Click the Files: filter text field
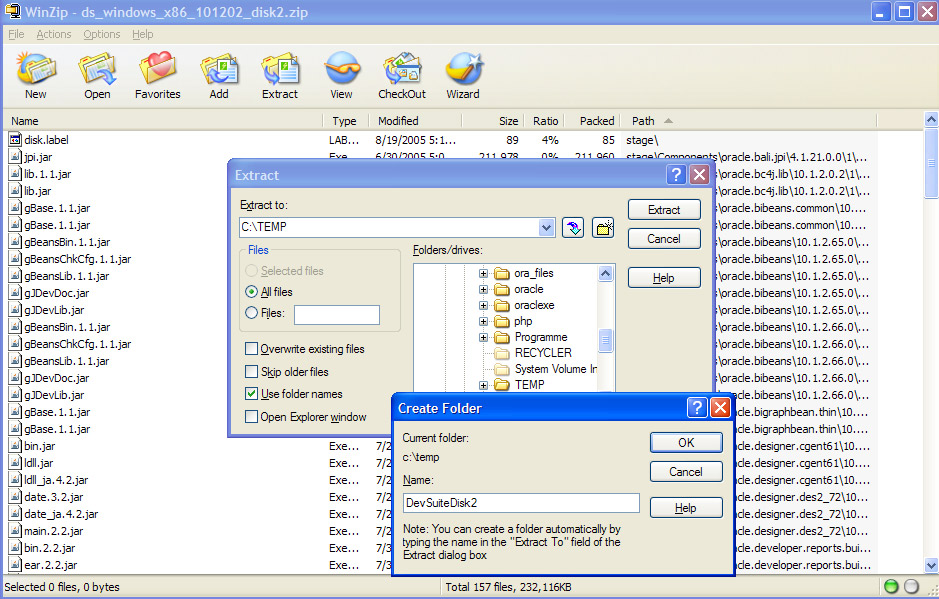Image resolution: width=939 pixels, height=599 pixels. 337,315
